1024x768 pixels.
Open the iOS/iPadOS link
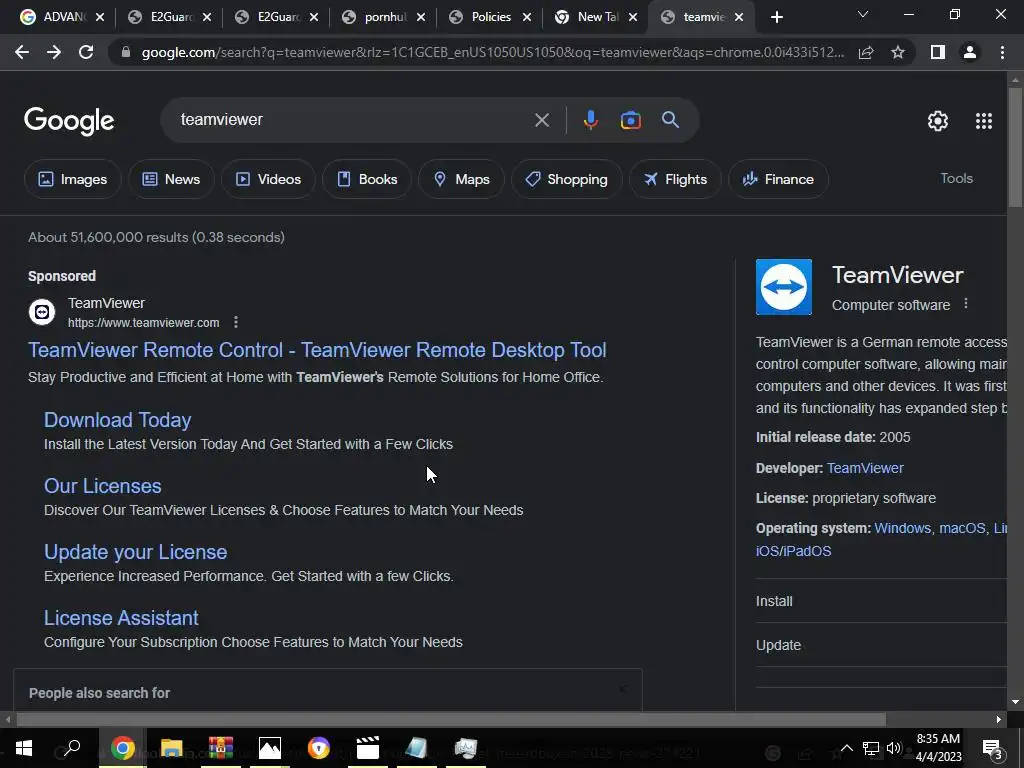coord(793,551)
